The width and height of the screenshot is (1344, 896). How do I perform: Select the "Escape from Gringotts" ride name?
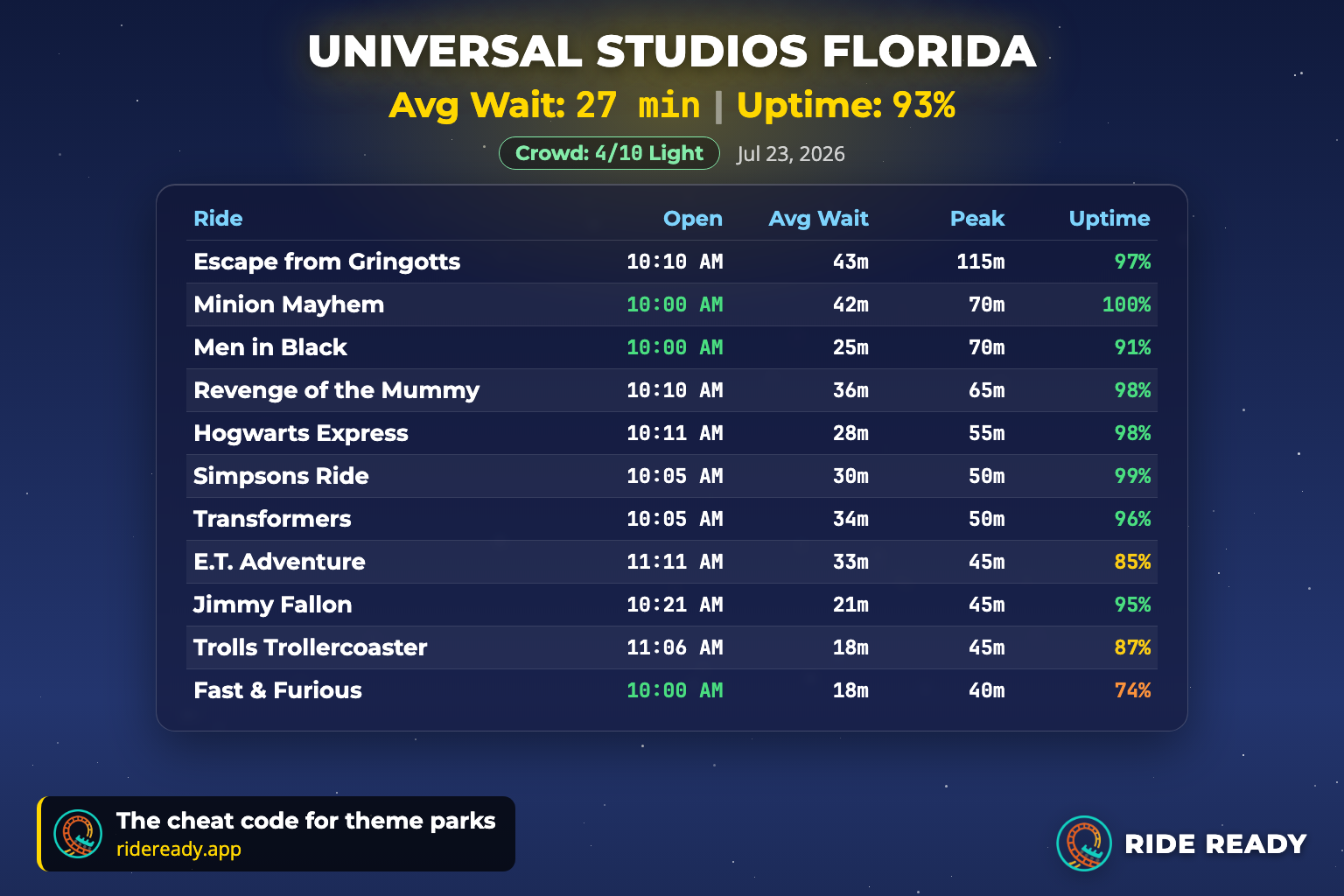pos(327,262)
